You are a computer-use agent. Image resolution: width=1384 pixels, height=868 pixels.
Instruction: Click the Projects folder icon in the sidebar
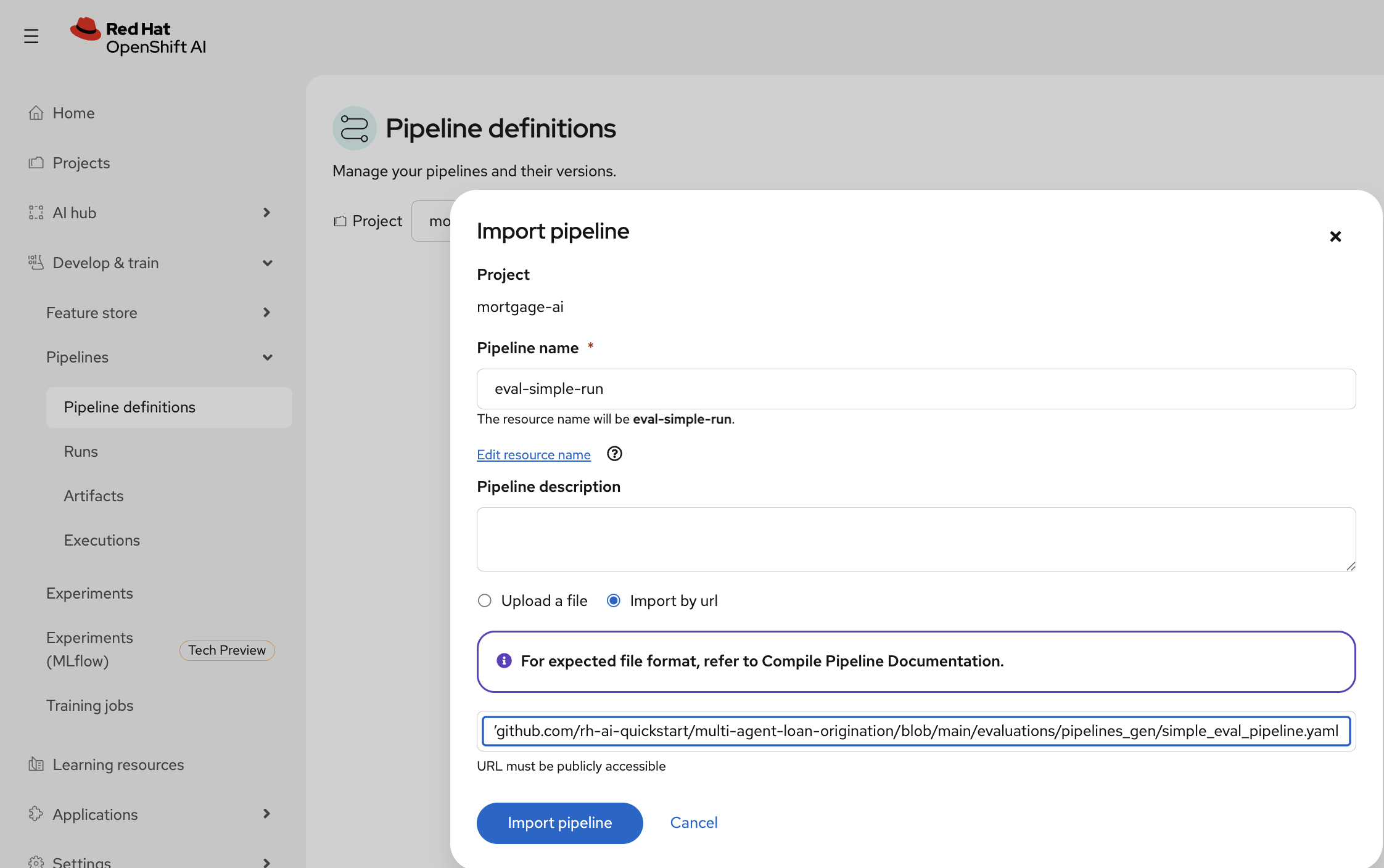pyautogui.click(x=36, y=163)
